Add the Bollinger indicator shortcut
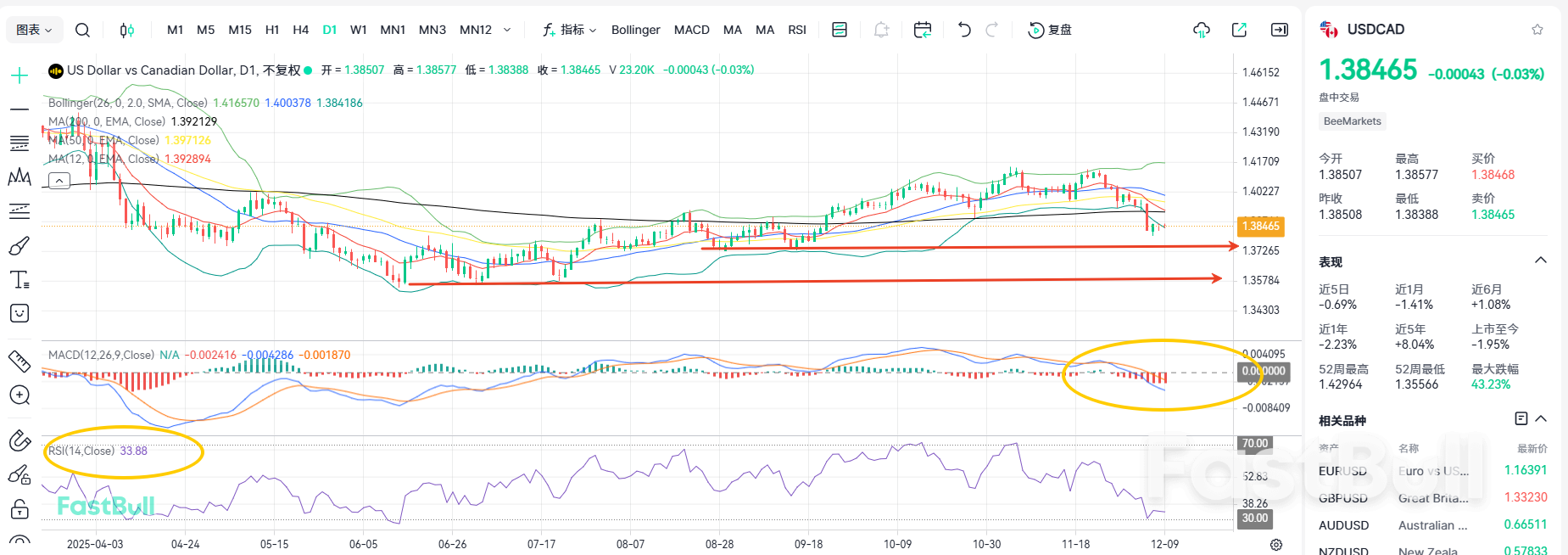This screenshot has height=555, width=1568. pos(635,30)
